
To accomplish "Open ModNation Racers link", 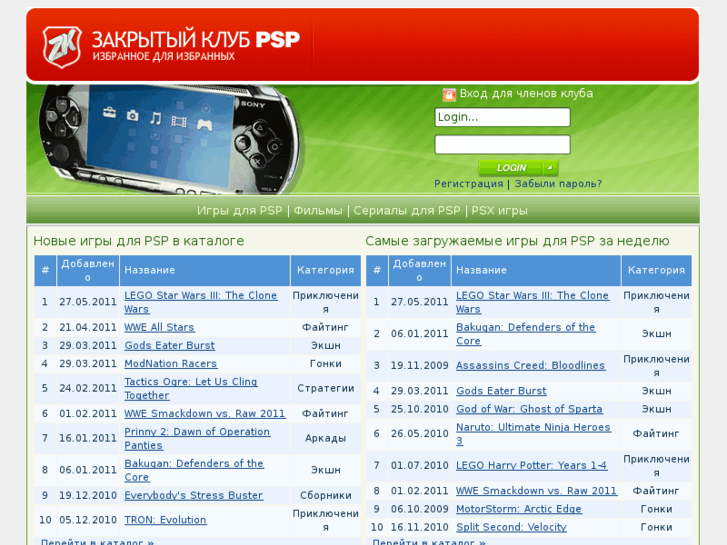I will (171, 363).
